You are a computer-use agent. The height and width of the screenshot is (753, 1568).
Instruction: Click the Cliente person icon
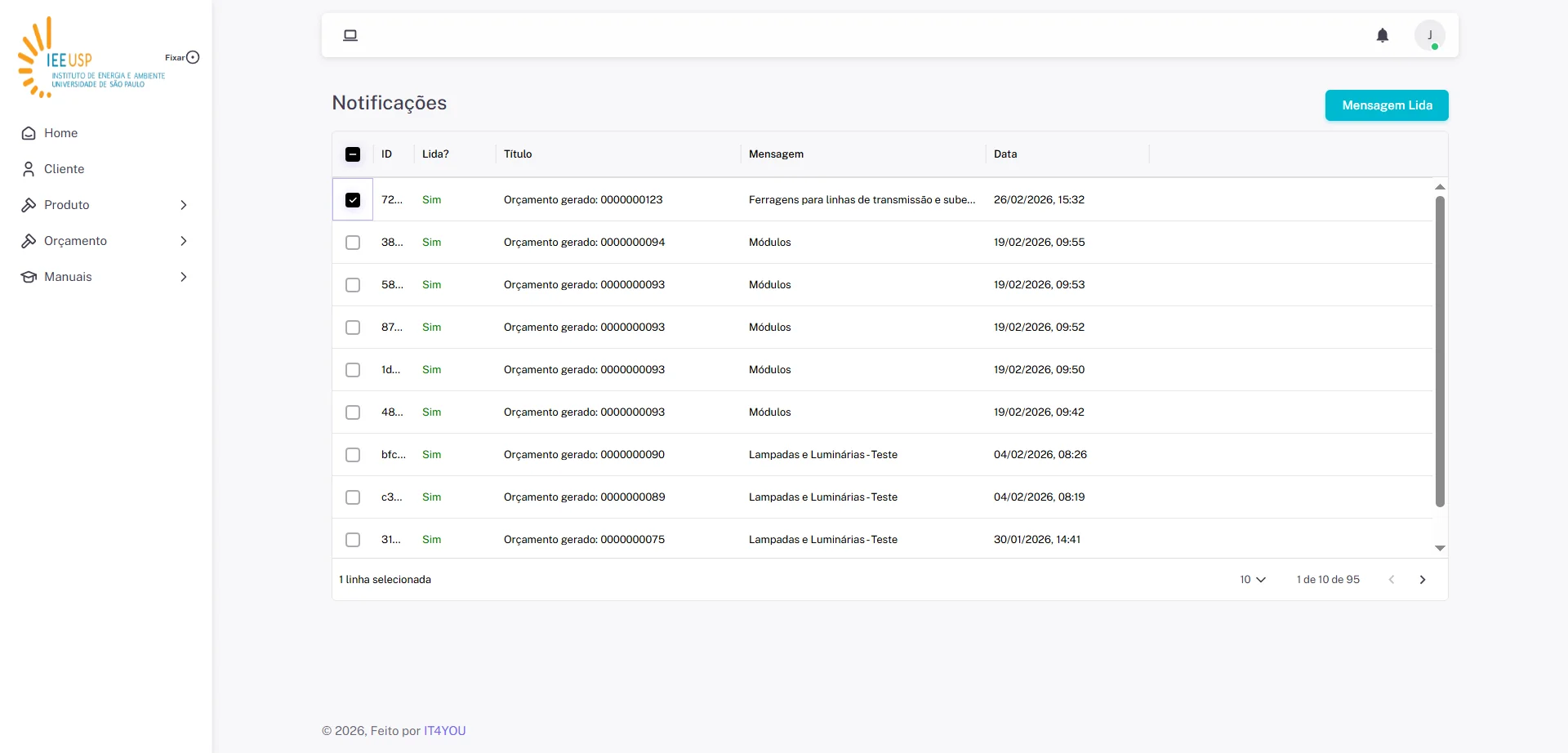click(x=29, y=169)
